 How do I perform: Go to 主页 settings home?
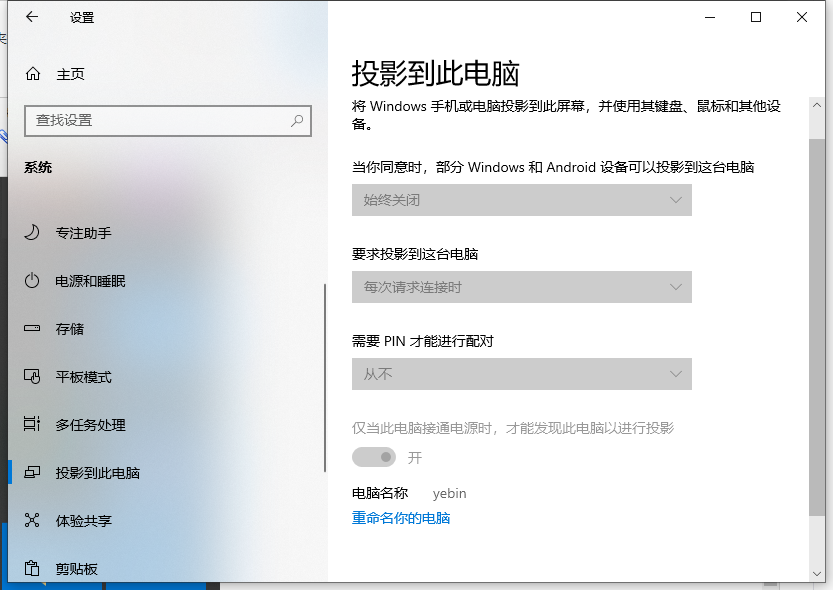pyautogui.click(x=70, y=74)
